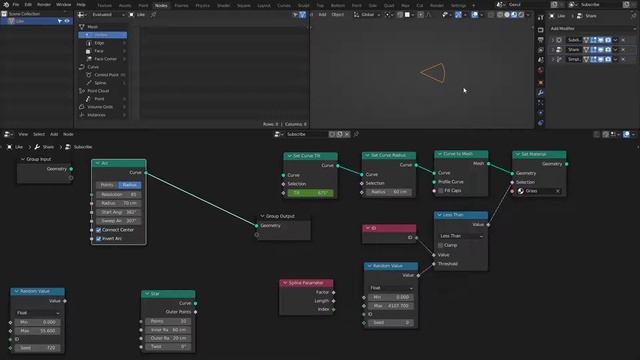
Task: Select Point Cloud Point domain
Action: [103, 99]
